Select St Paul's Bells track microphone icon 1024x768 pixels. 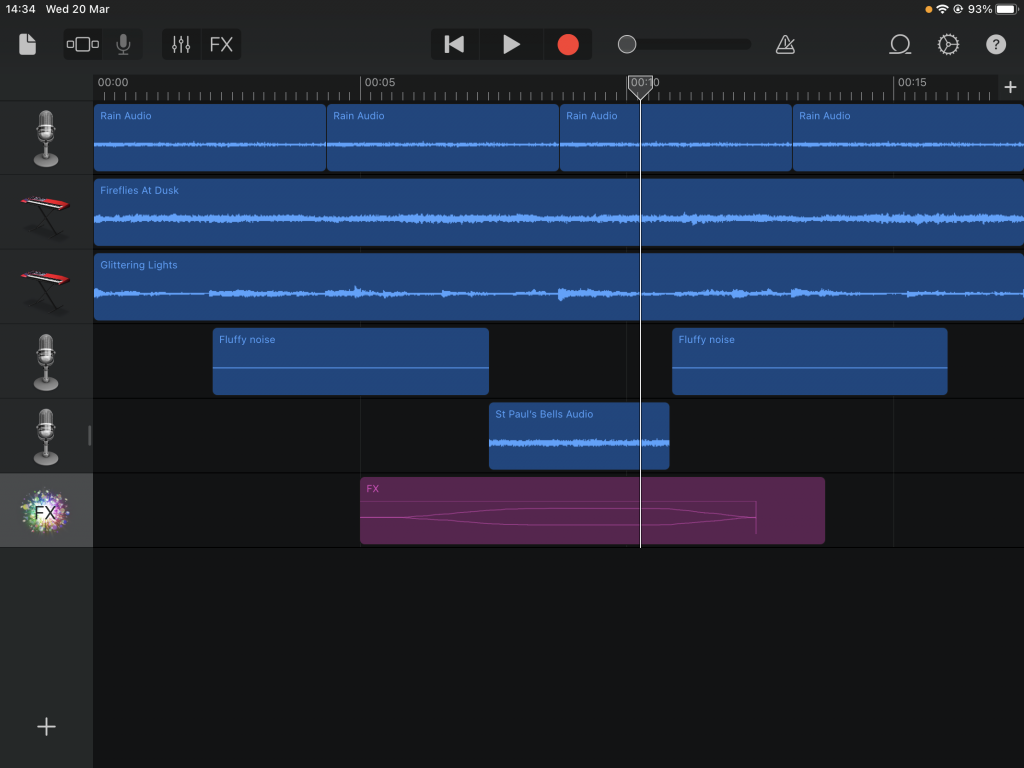[x=46, y=436]
